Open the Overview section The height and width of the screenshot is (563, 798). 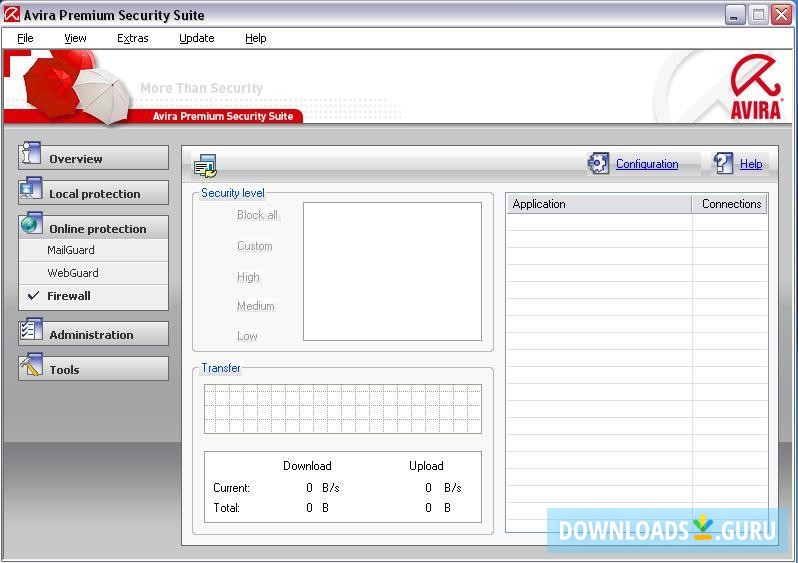[x=94, y=158]
